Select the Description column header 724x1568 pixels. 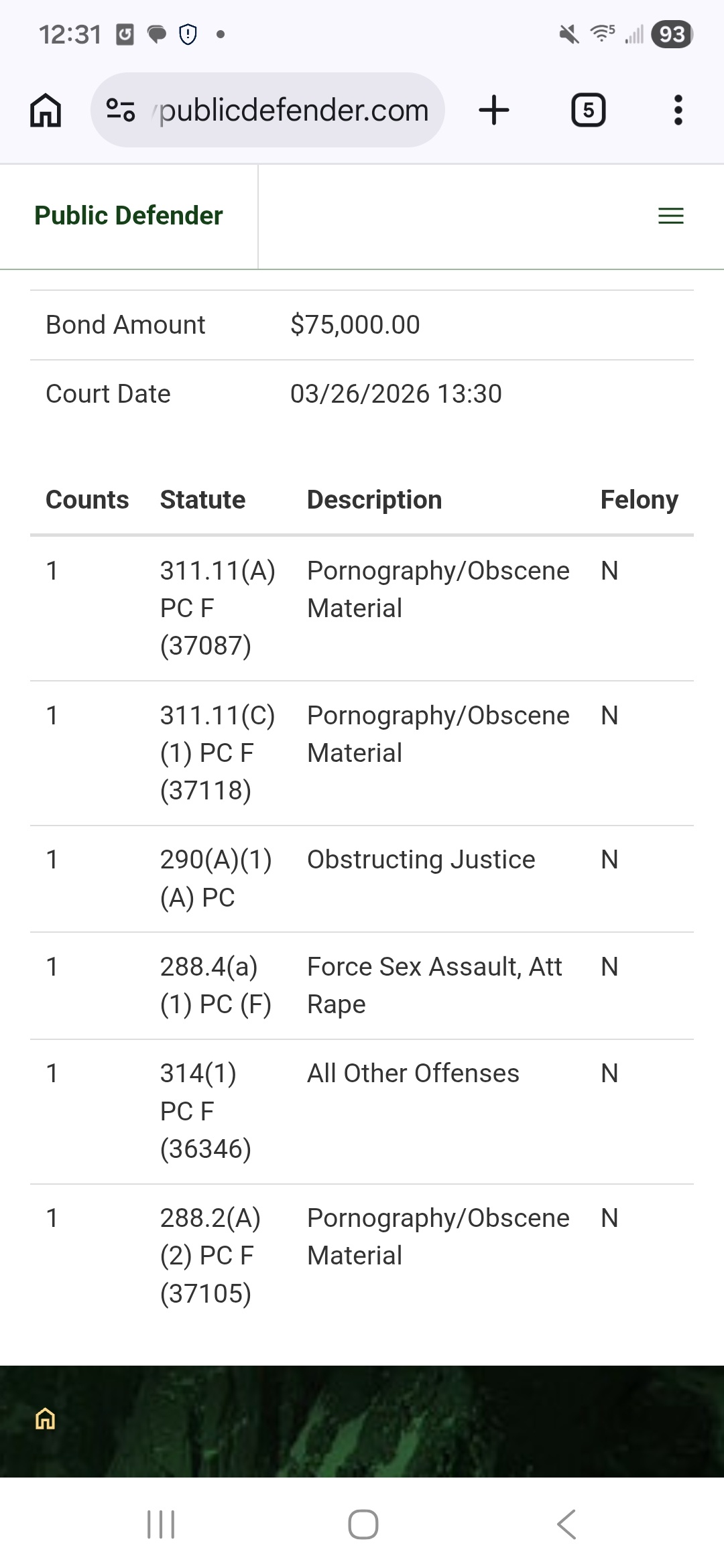374,500
